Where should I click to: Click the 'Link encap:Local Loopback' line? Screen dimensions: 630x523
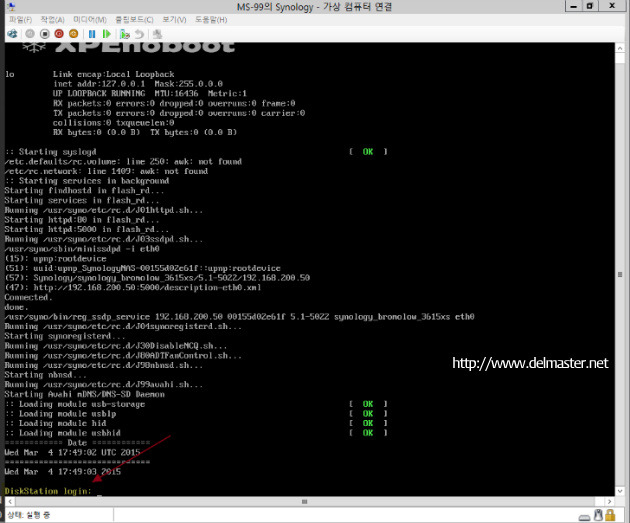tap(113, 74)
